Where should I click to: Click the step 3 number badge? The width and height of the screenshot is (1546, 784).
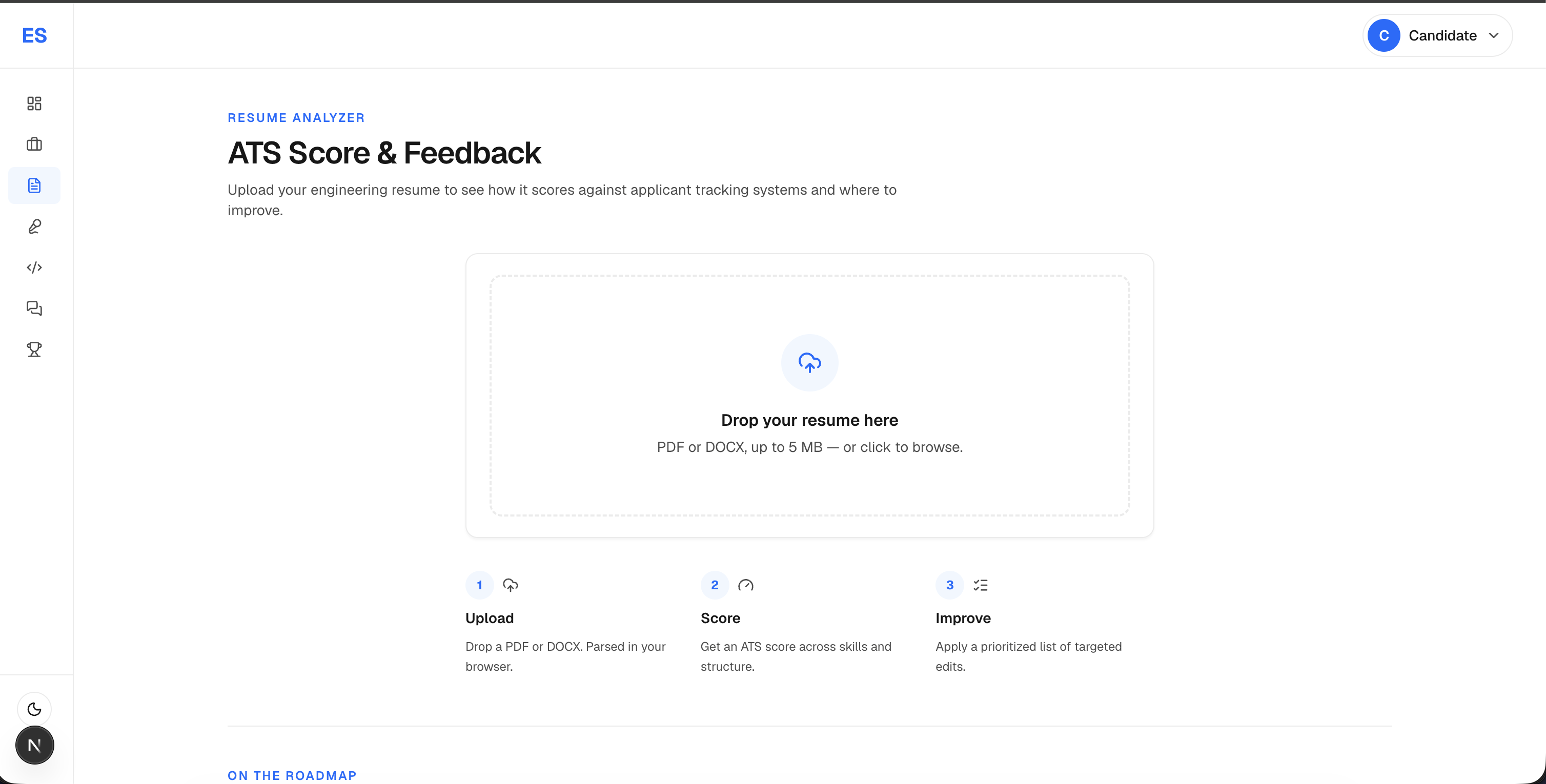tap(949, 585)
